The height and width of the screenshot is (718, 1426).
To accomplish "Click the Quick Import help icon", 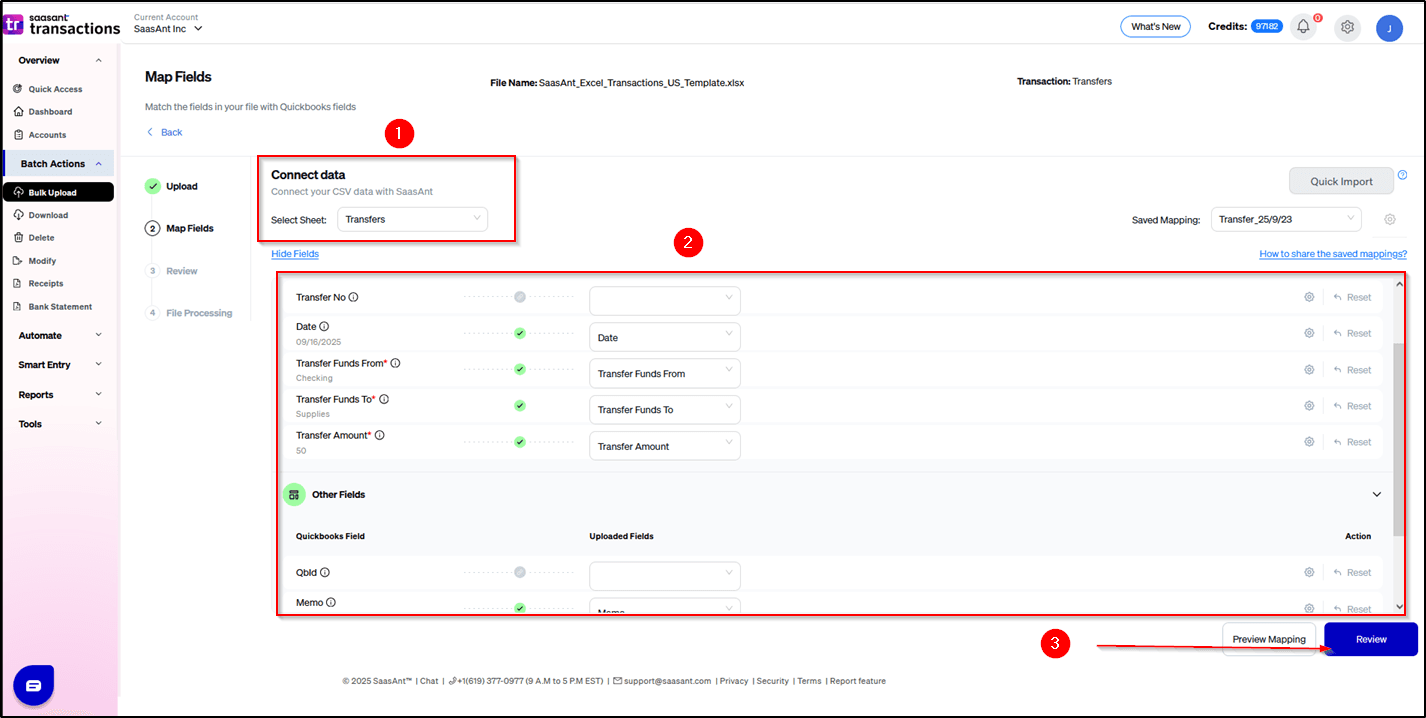I will pyautogui.click(x=1402, y=175).
